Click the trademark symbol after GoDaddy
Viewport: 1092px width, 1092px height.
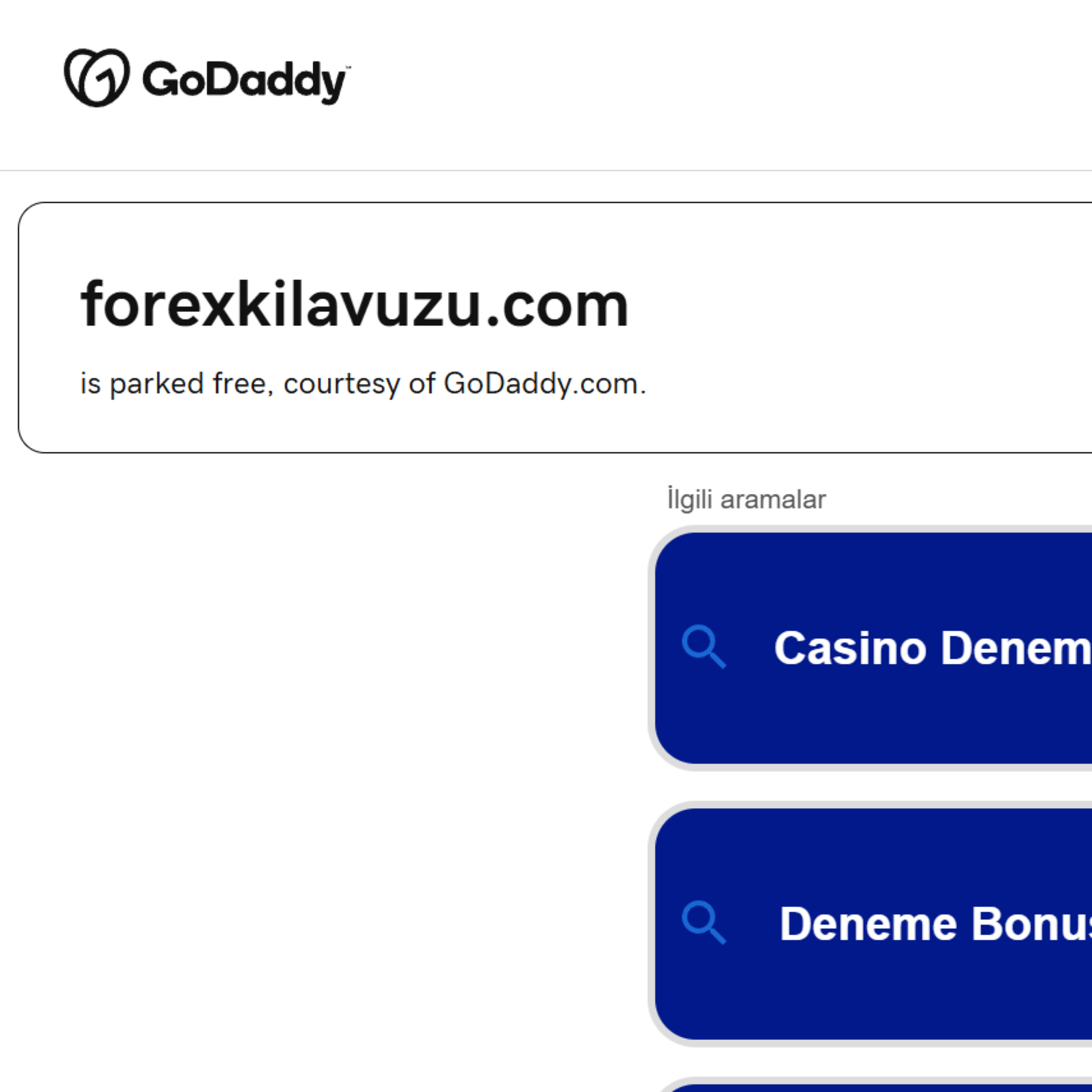348,67
